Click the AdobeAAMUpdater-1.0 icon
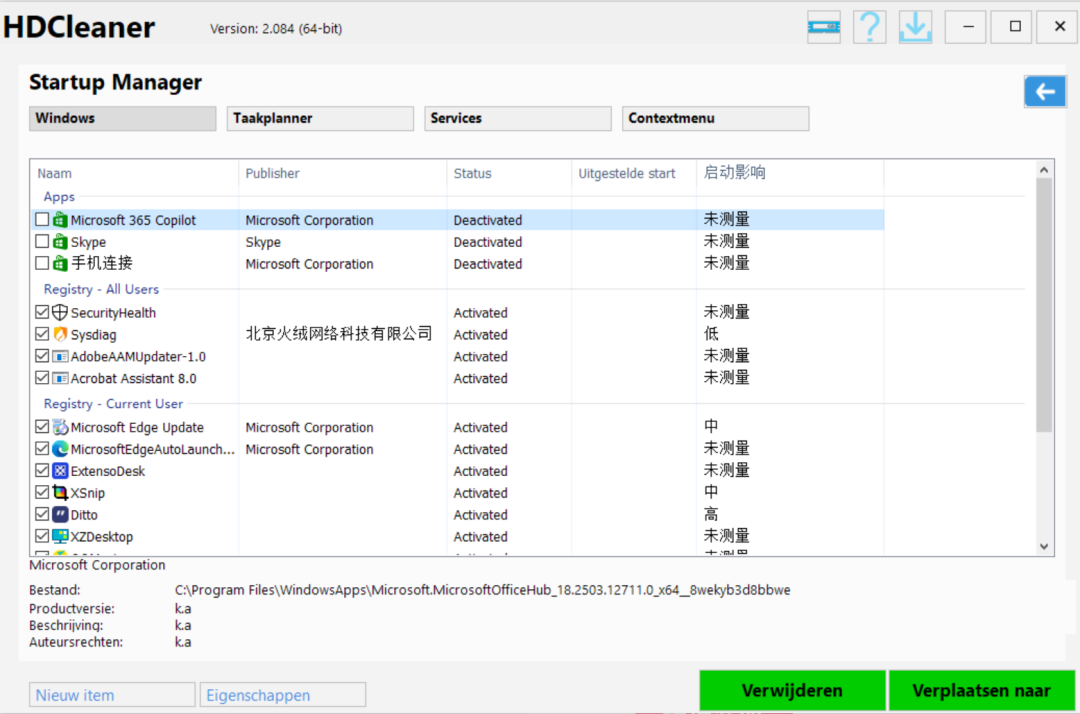 click(61, 357)
